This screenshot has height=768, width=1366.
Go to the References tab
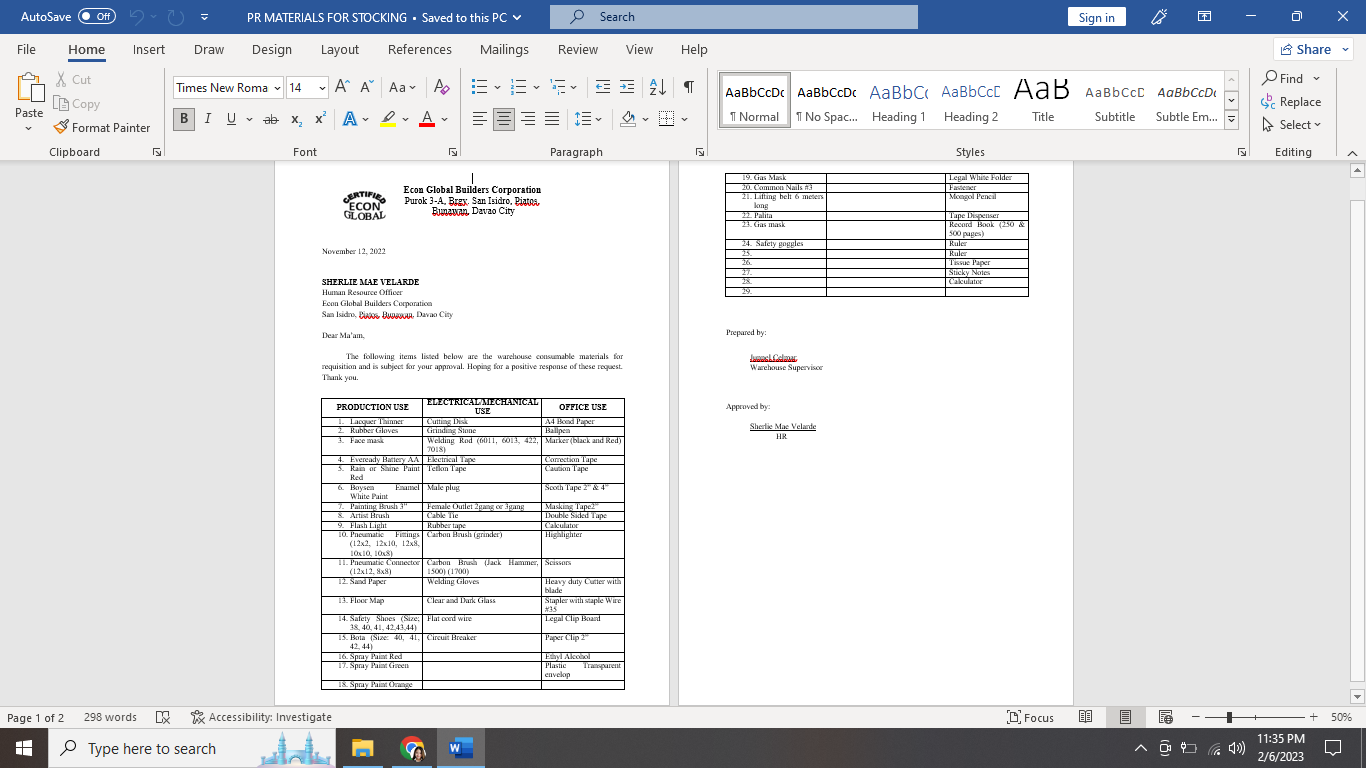coord(420,49)
